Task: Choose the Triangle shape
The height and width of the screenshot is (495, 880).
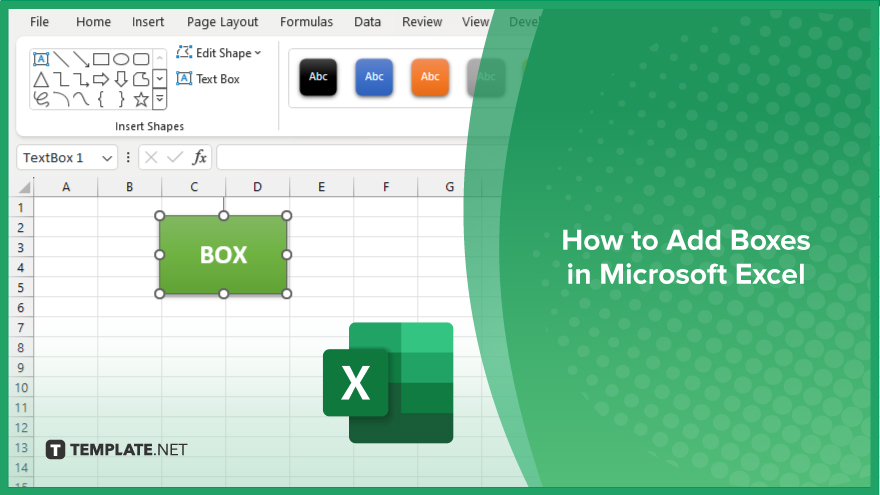Action: (x=41, y=79)
